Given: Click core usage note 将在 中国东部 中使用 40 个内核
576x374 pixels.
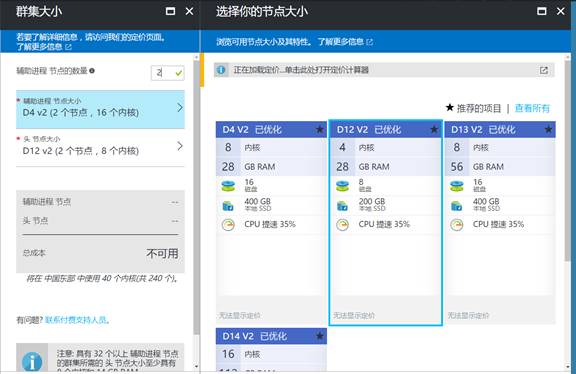Looking at the screenshot, I should tap(102, 278).
